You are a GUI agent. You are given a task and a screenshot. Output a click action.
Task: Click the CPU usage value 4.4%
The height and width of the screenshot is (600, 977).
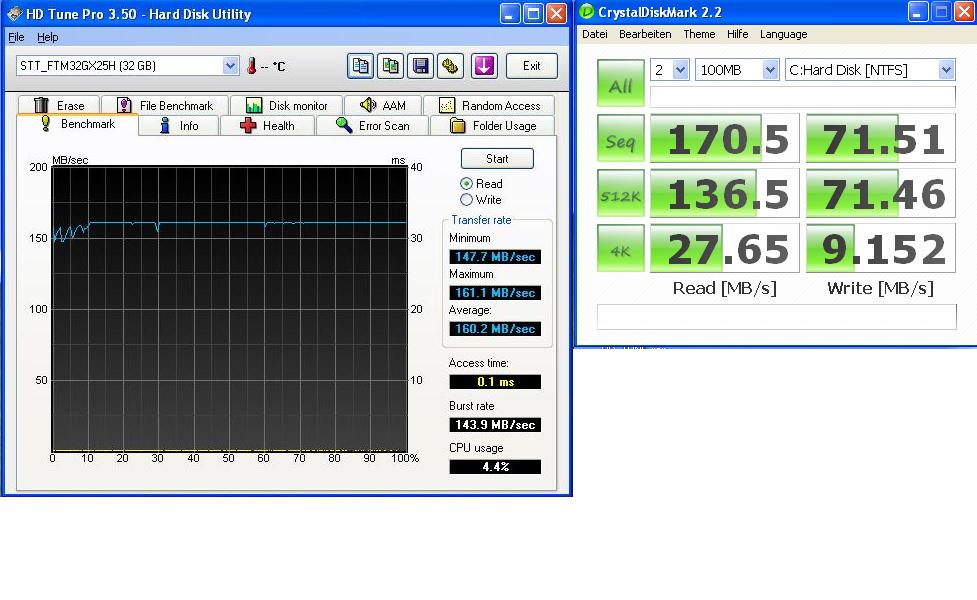pyautogui.click(x=495, y=467)
